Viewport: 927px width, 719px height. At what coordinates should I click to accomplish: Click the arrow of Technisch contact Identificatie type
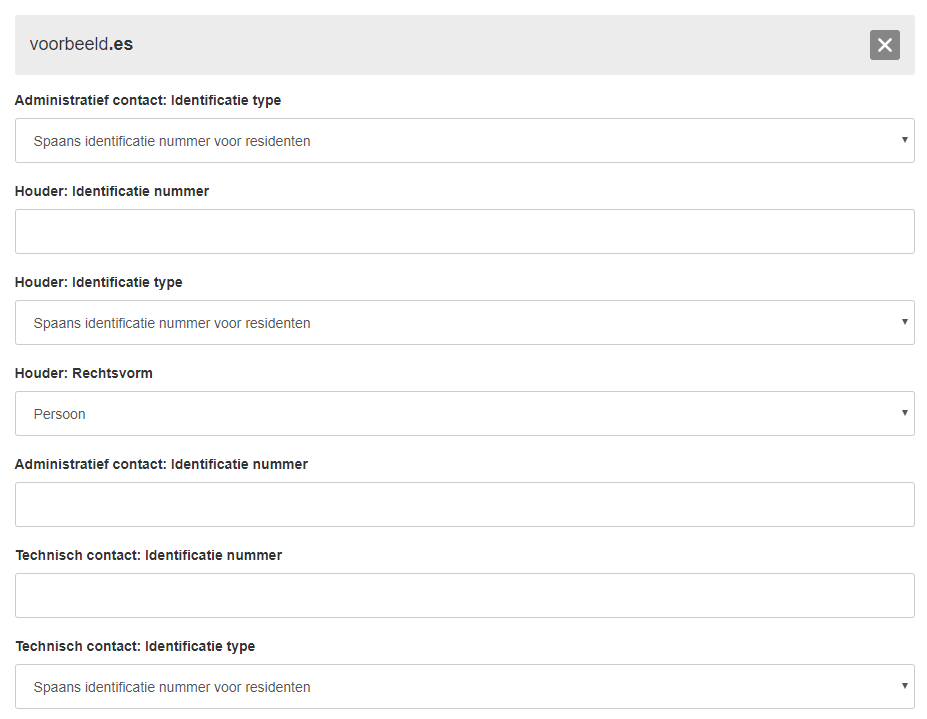point(904,686)
